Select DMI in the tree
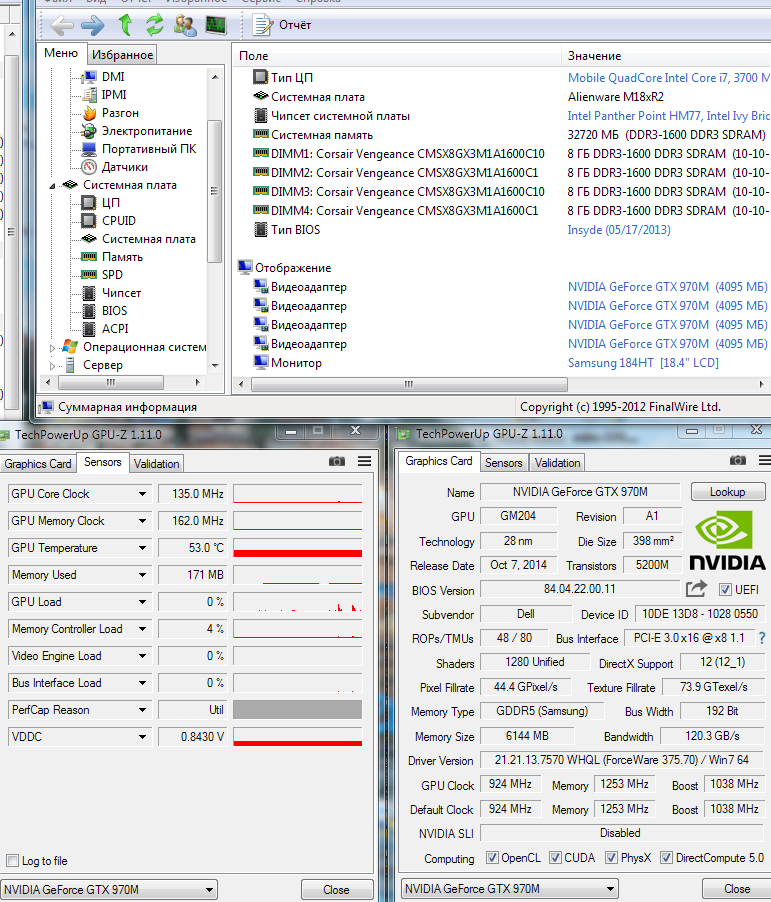 [x=113, y=77]
